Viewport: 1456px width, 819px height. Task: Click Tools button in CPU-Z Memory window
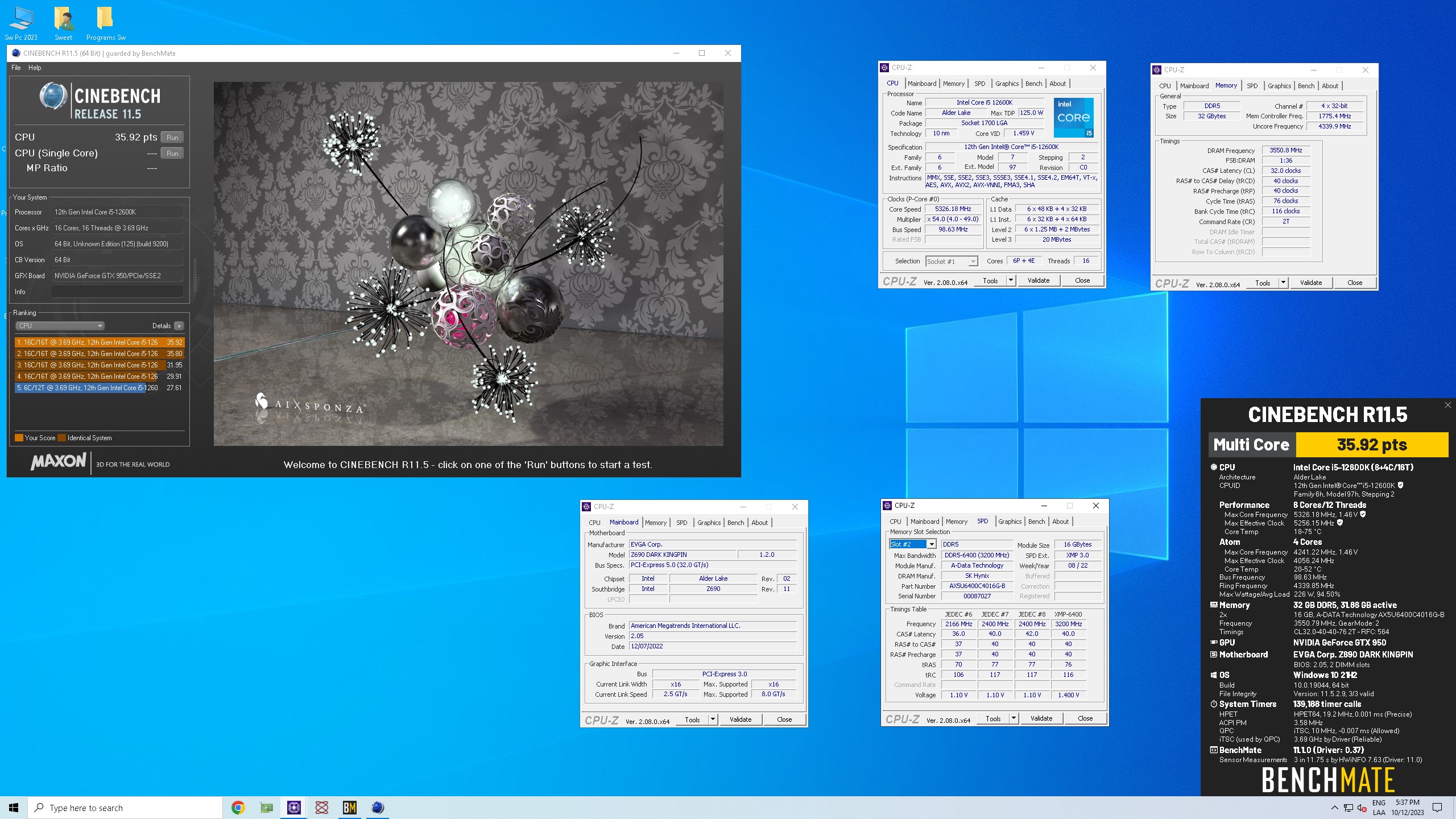tap(1263, 283)
